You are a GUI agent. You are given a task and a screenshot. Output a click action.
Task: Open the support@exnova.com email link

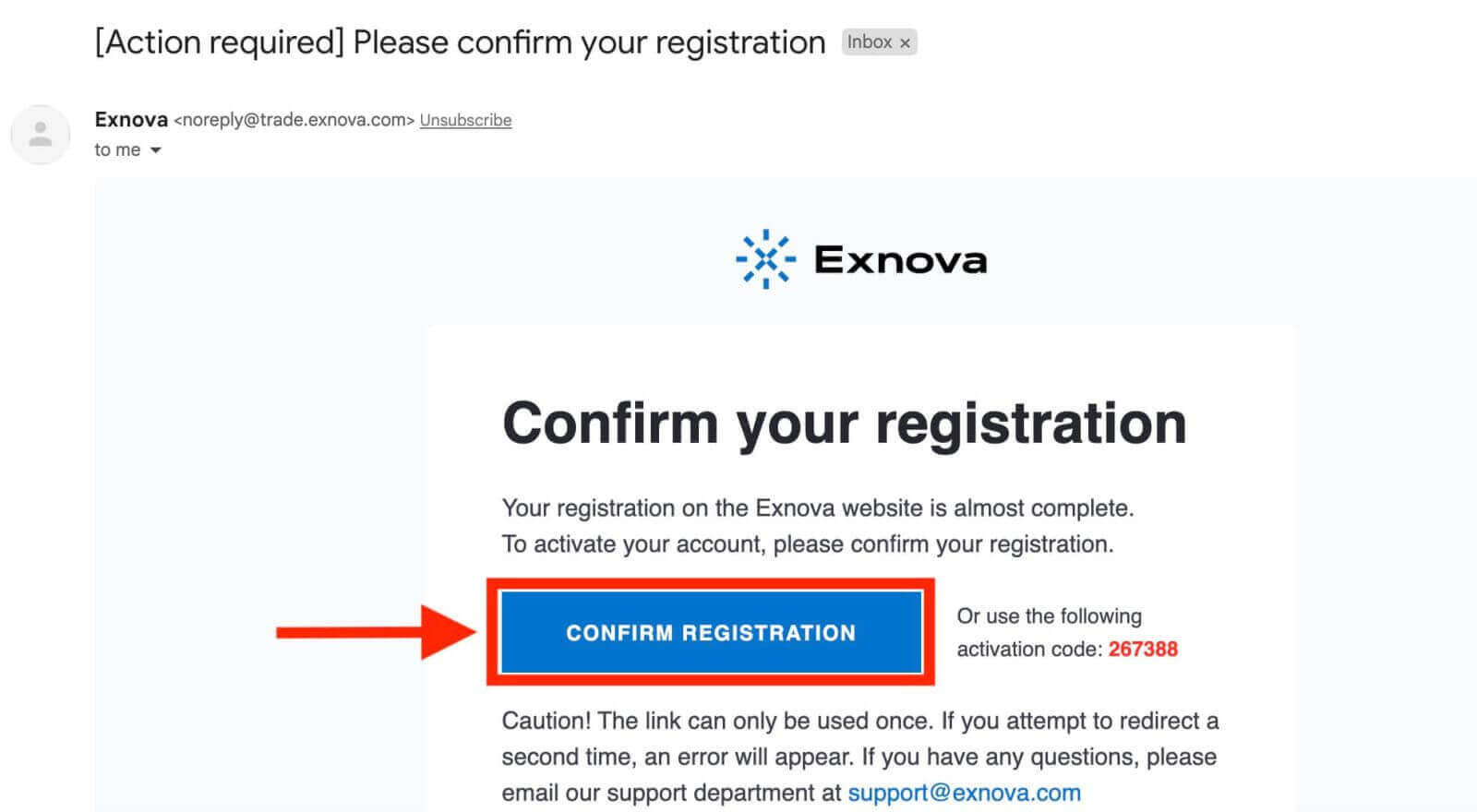tap(964, 793)
